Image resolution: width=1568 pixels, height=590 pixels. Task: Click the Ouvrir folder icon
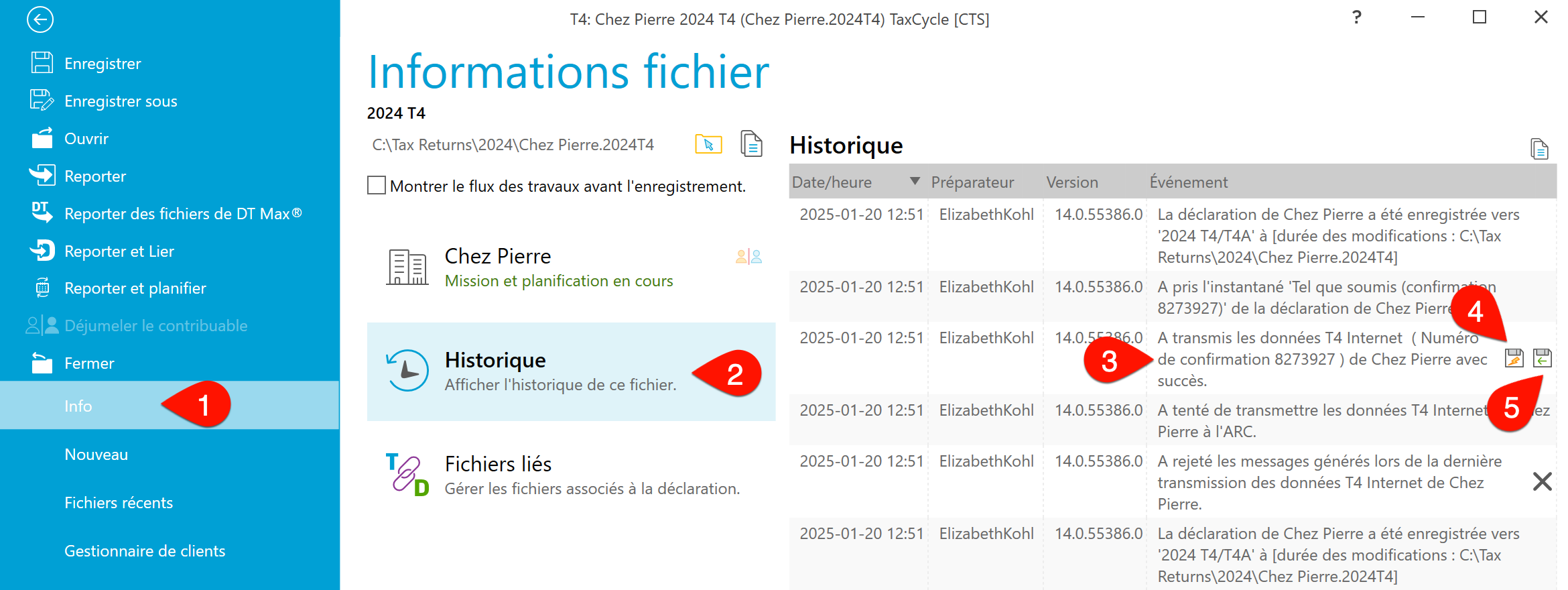[x=42, y=138]
